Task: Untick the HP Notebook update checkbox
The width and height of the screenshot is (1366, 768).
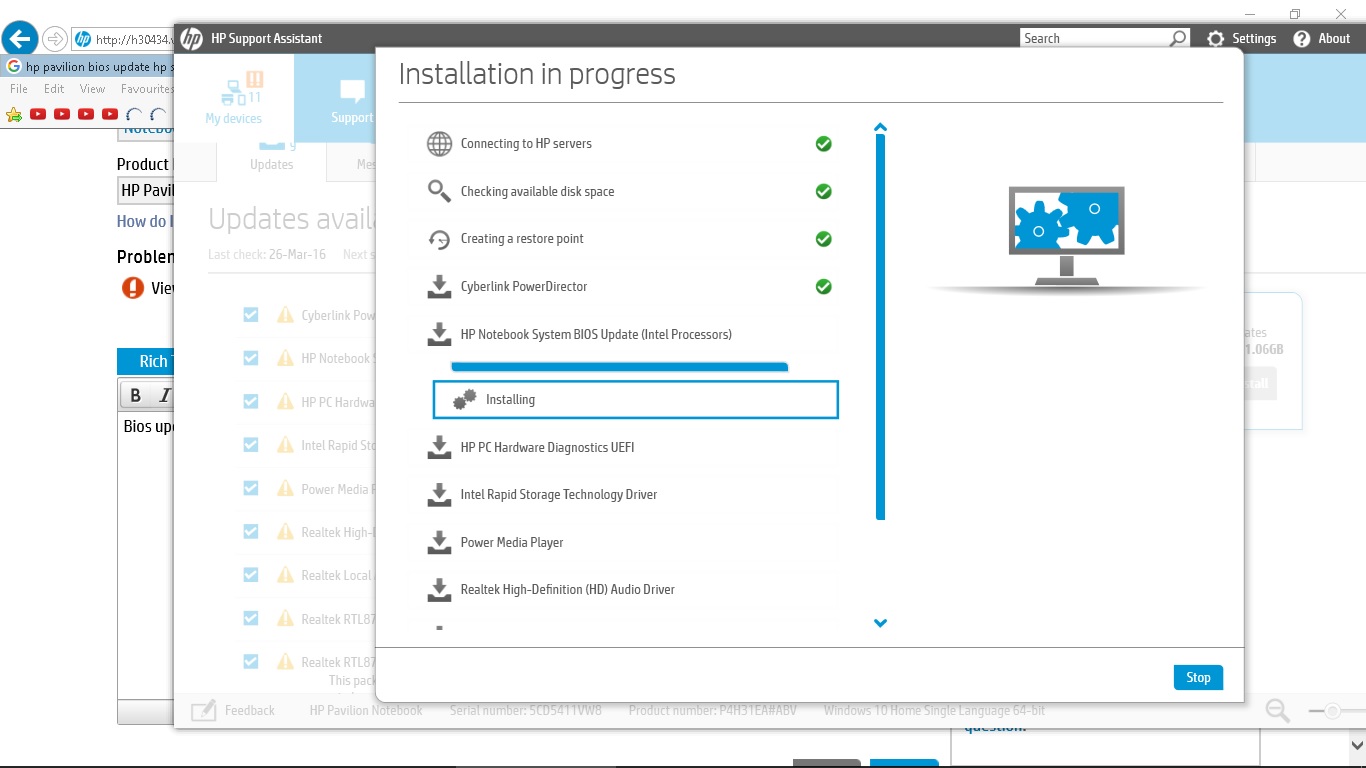Action: 251,358
